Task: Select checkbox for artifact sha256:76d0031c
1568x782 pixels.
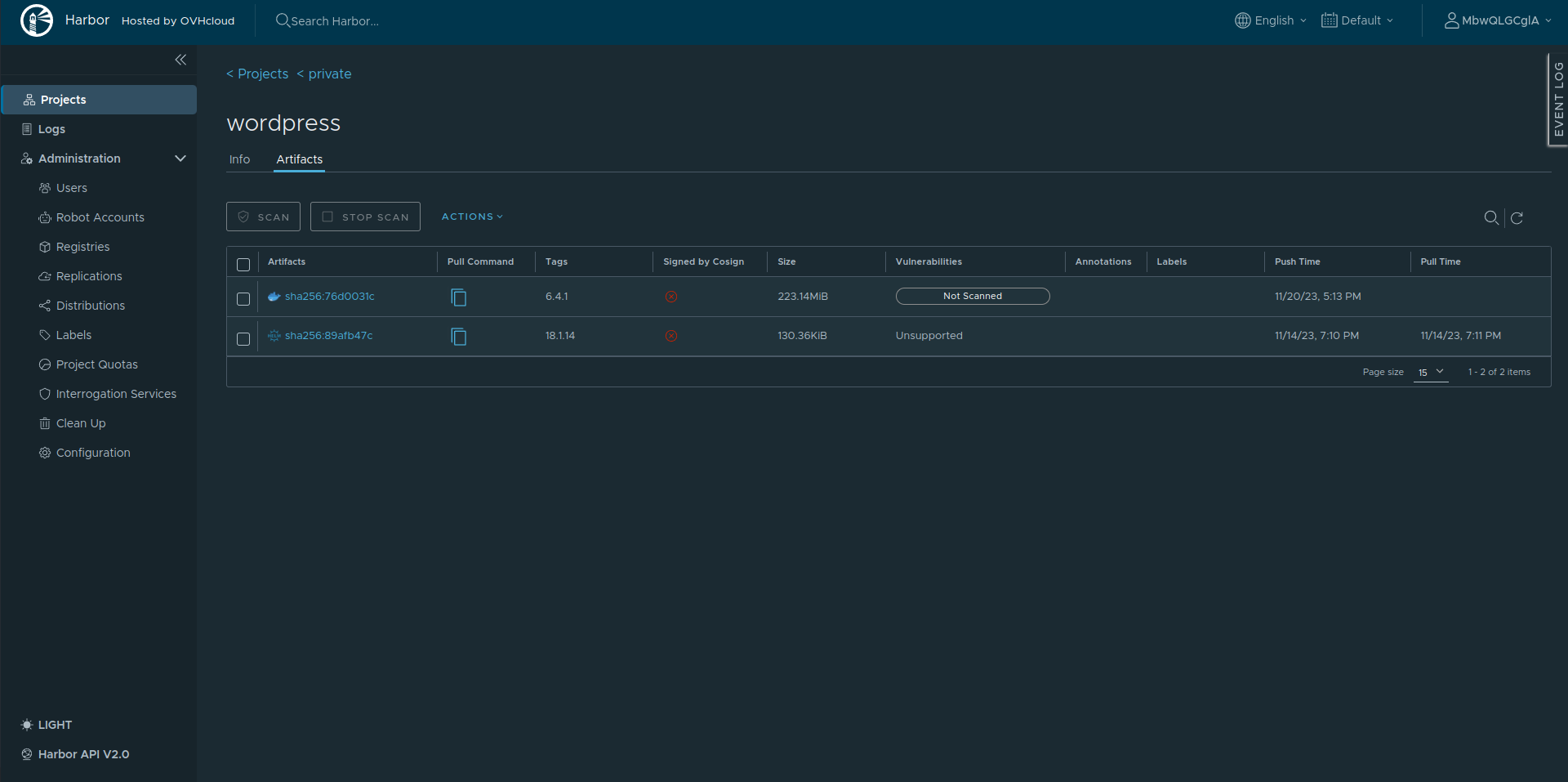Action: pos(243,299)
